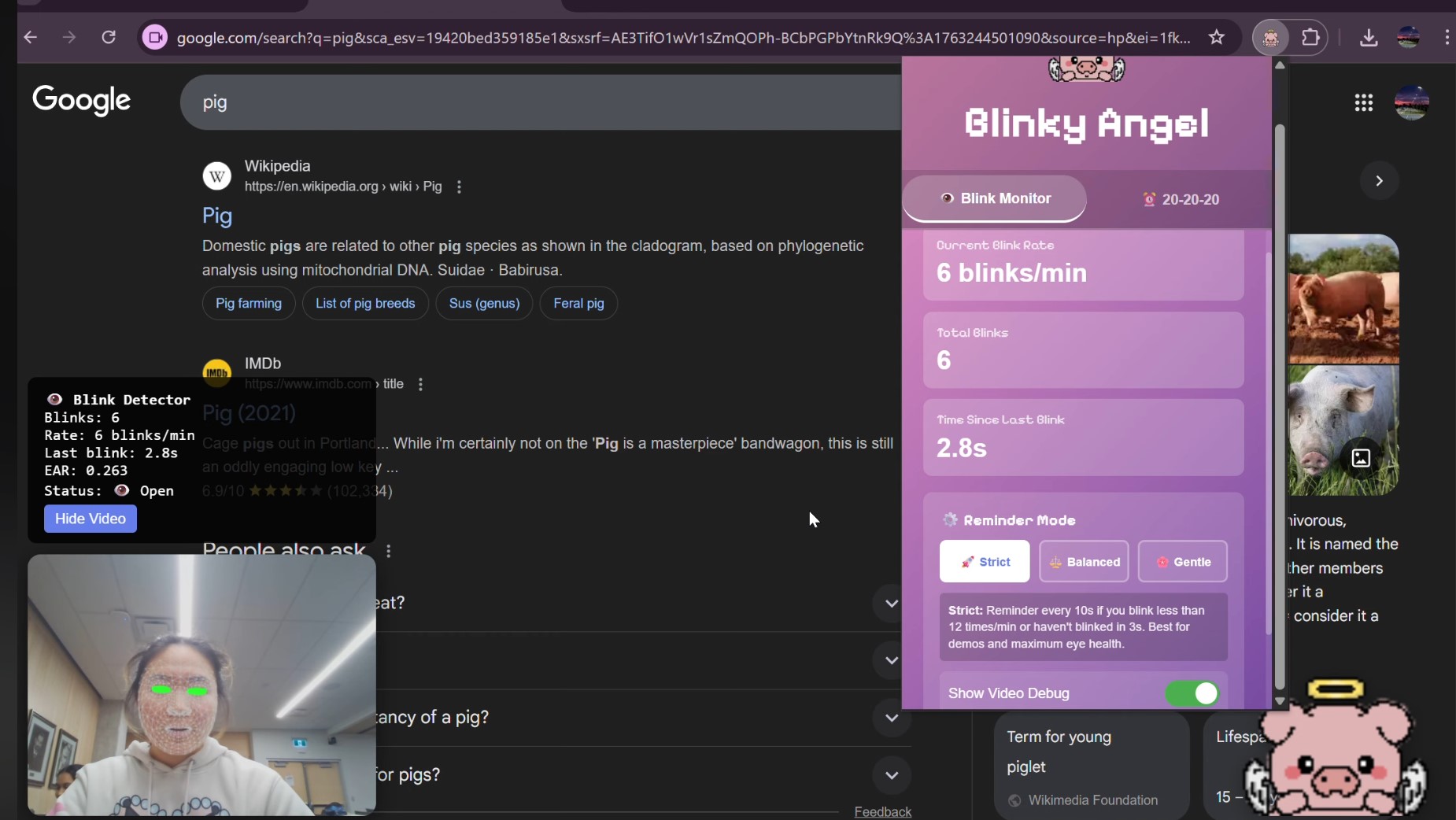Expand the question about pigs at the bottom

pyautogui.click(x=890, y=775)
